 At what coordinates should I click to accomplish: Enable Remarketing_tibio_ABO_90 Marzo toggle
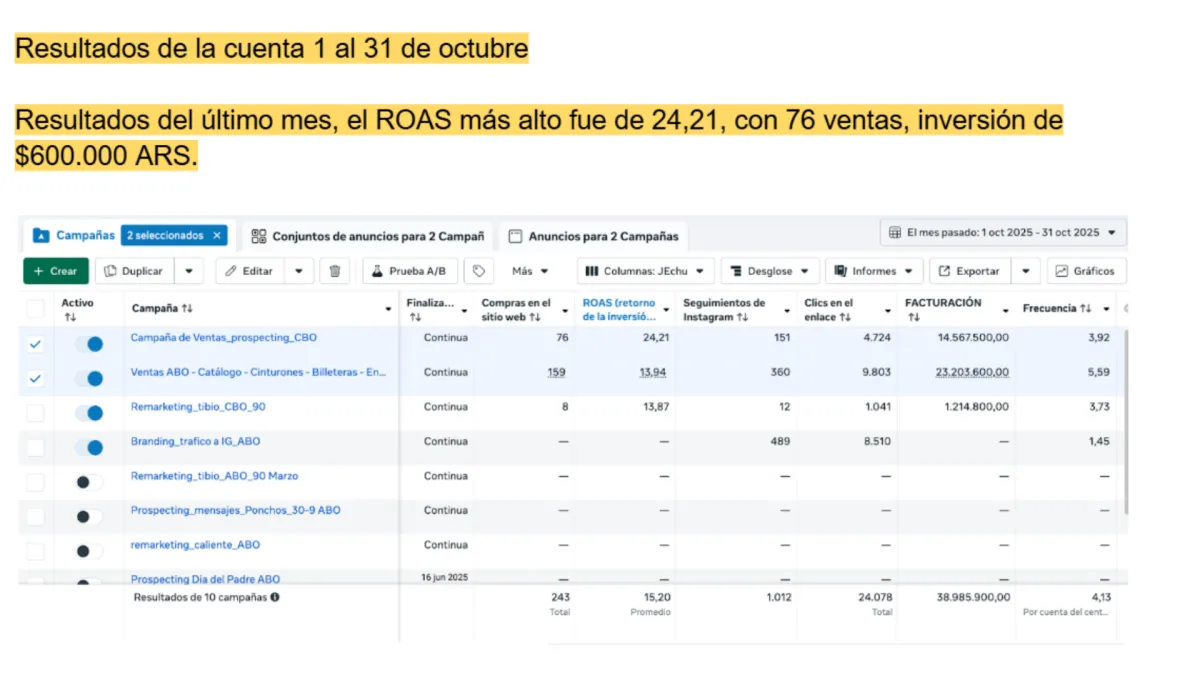(90, 482)
